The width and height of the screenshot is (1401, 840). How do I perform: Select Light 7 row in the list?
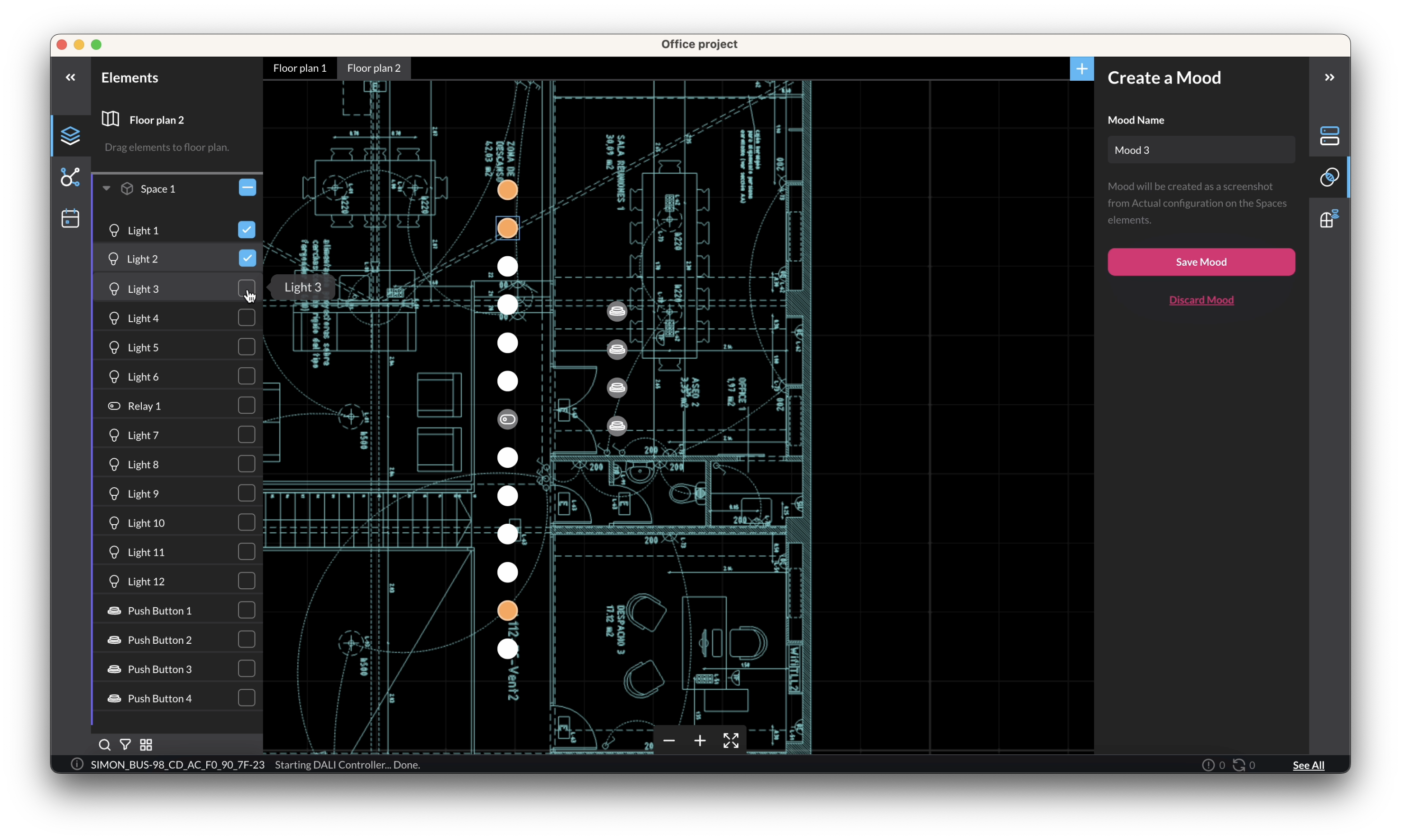click(x=177, y=435)
